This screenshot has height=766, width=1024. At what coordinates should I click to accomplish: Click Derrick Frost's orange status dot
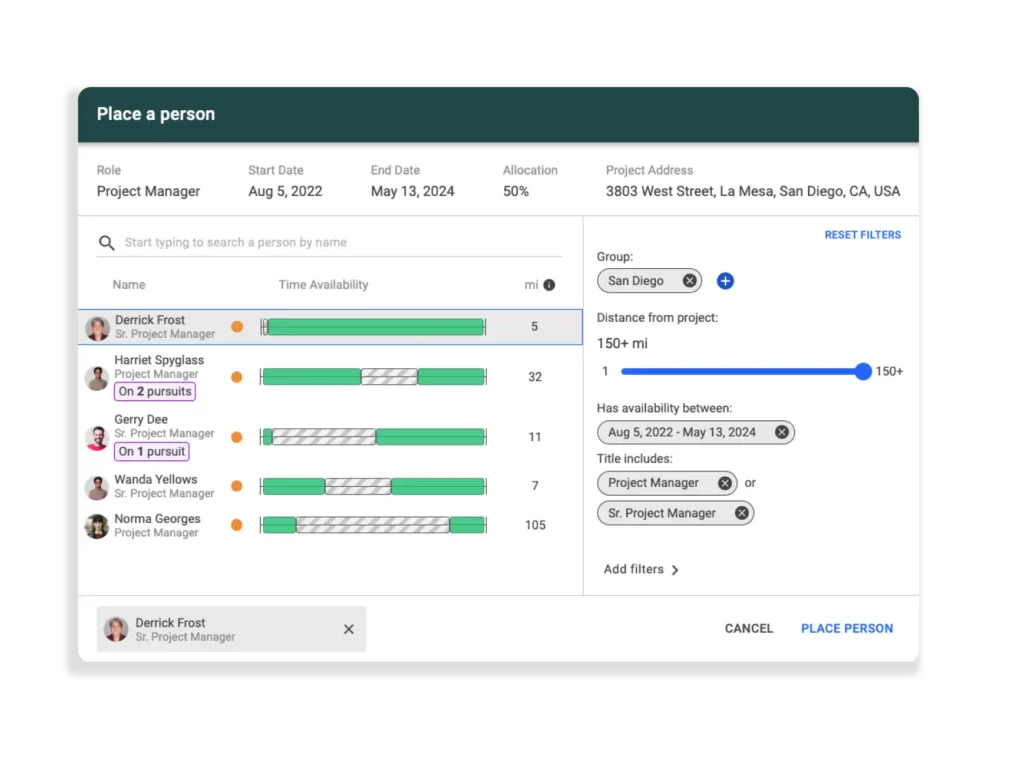pos(237,327)
